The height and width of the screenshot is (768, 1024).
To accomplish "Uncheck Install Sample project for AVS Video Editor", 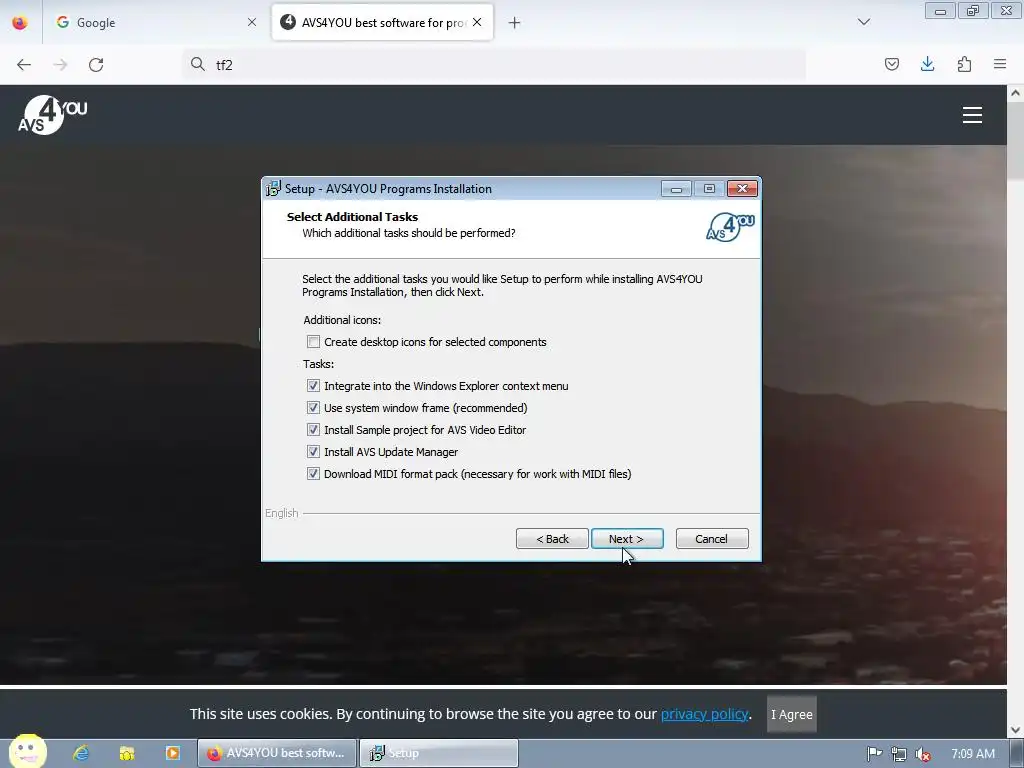I will (x=313, y=430).
